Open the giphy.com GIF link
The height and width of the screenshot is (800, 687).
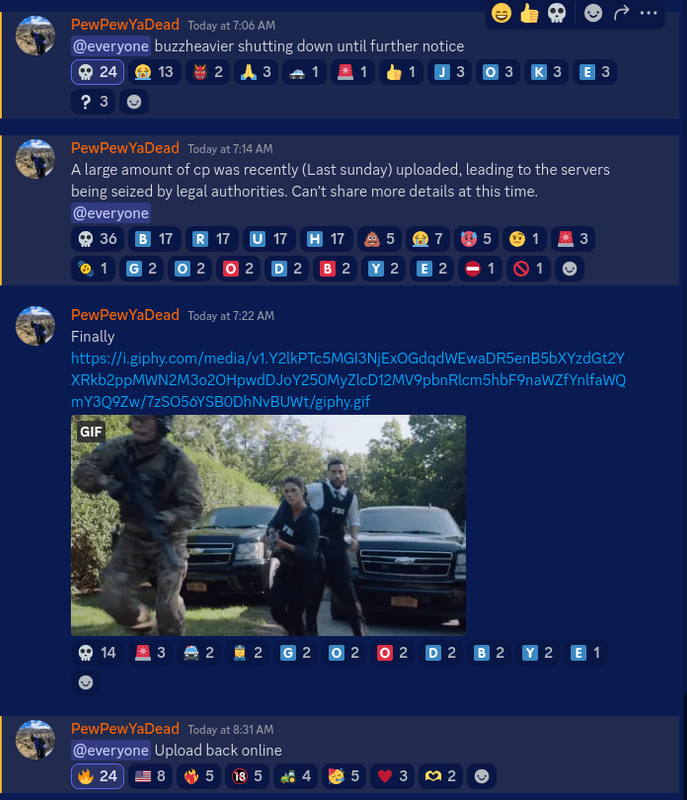pyautogui.click(x=348, y=380)
